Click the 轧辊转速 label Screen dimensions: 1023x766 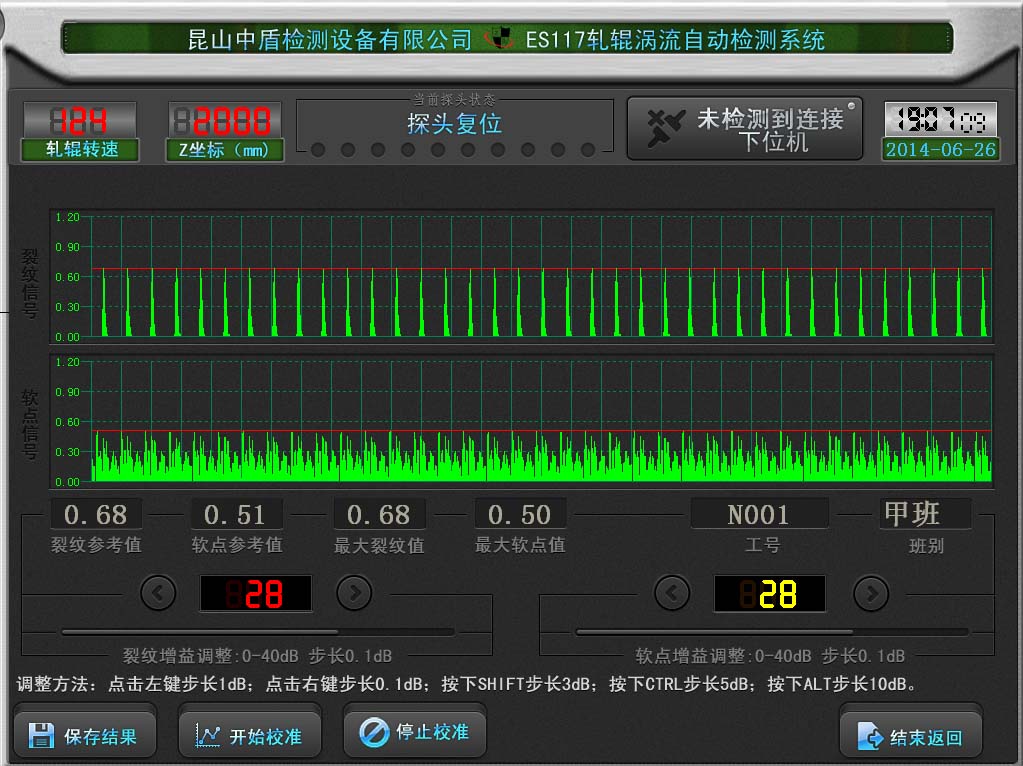point(81,149)
